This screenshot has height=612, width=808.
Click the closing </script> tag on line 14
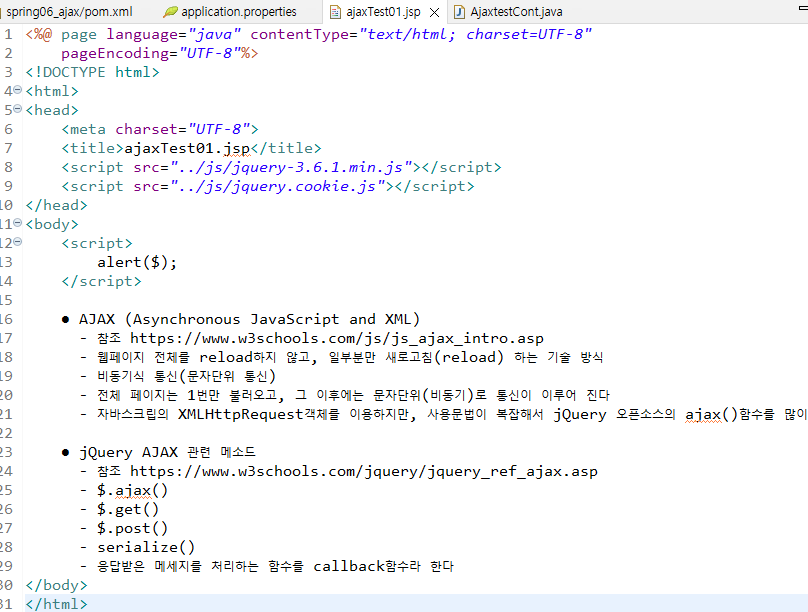pyautogui.click(x=102, y=281)
